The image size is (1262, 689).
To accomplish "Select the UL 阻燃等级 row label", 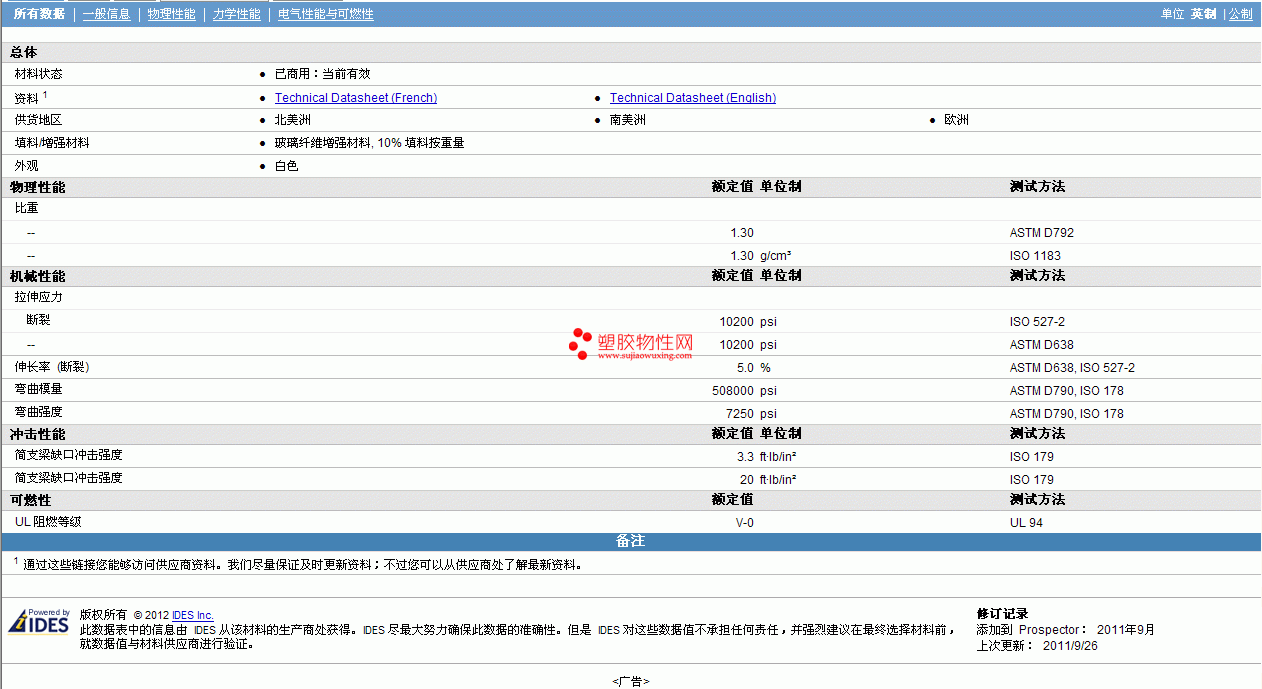I will point(50,522).
